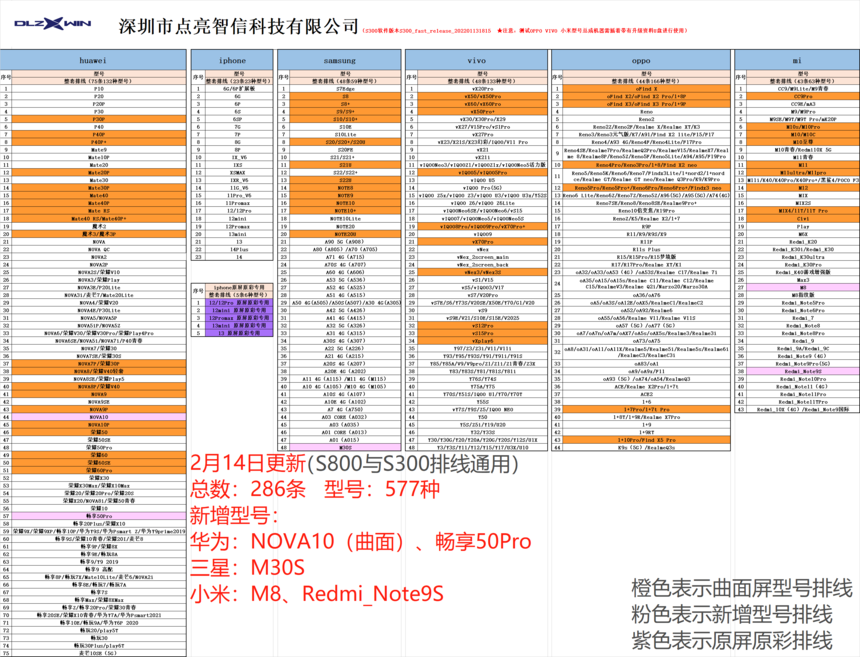Select the huawei column header
Viewport: 860px width, 657px height.
98,60
